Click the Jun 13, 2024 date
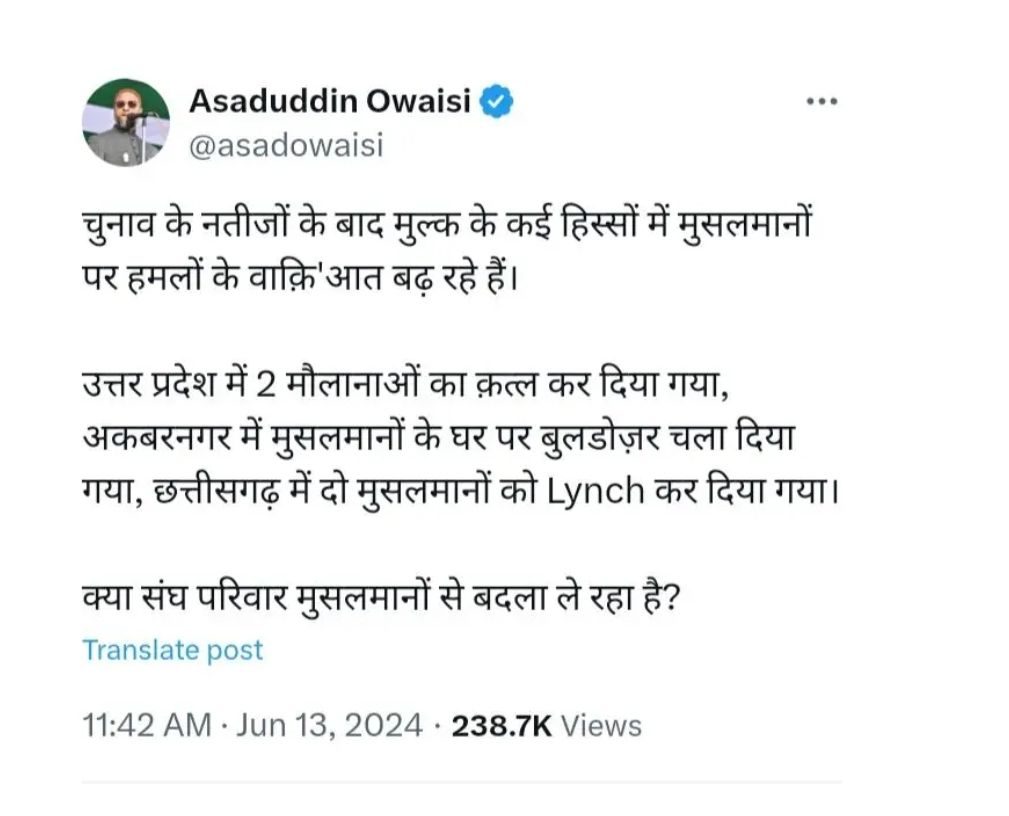Image resolution: width=1009 pixels, height=816 pixels. point(329,725)
